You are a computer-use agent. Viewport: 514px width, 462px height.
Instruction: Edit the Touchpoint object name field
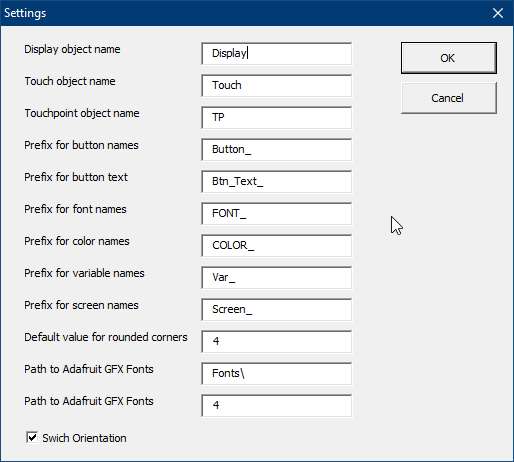click(277, 117)
